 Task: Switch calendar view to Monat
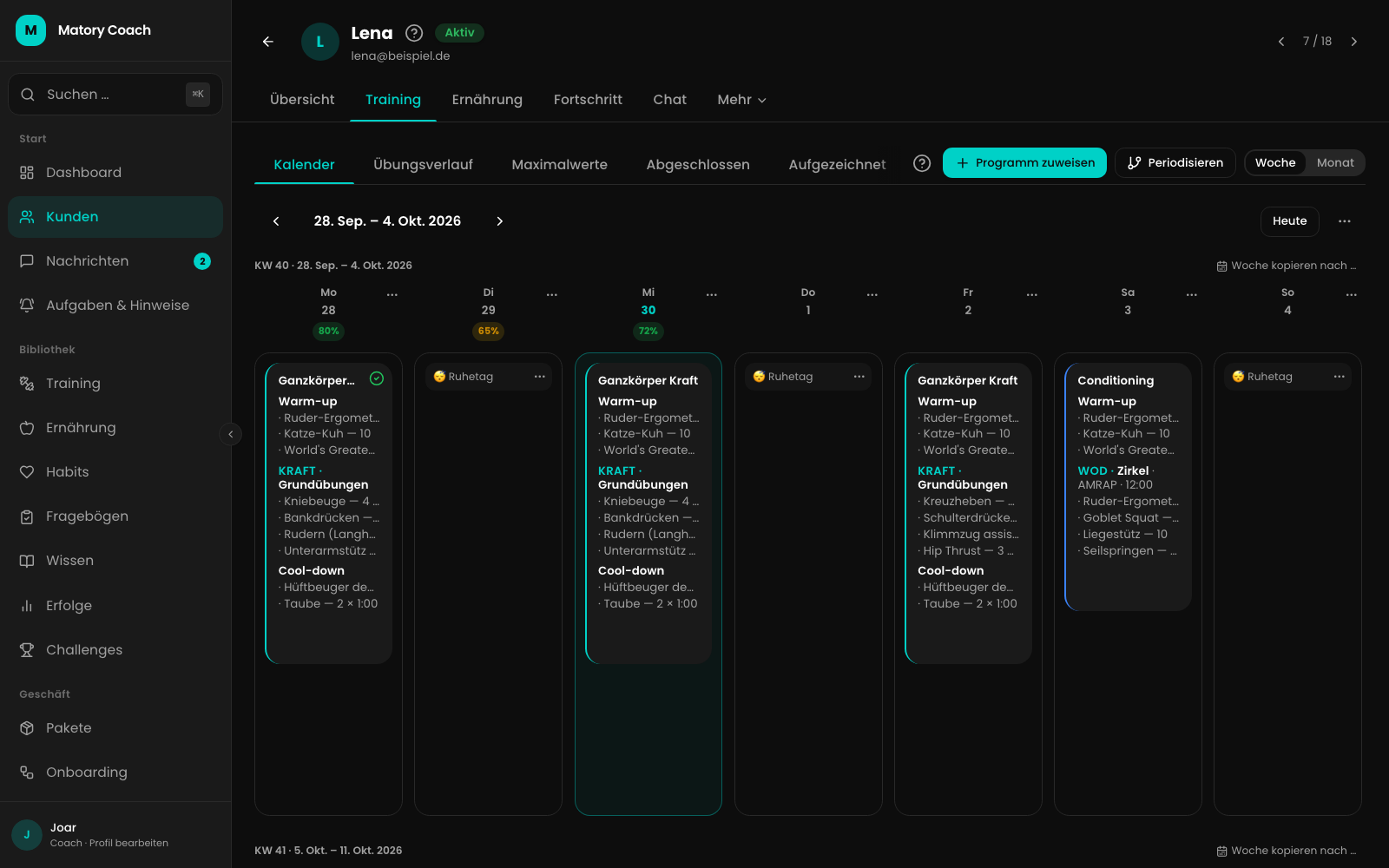click(x=1335, y=163)
